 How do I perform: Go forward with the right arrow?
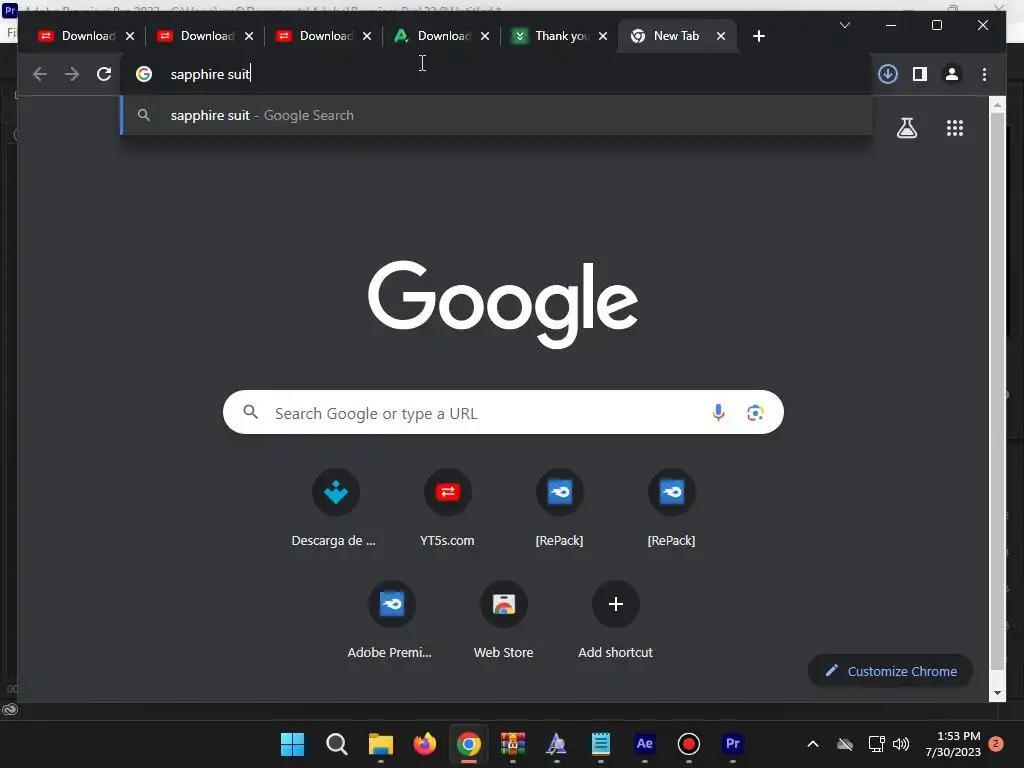click(x=72, y=74)
